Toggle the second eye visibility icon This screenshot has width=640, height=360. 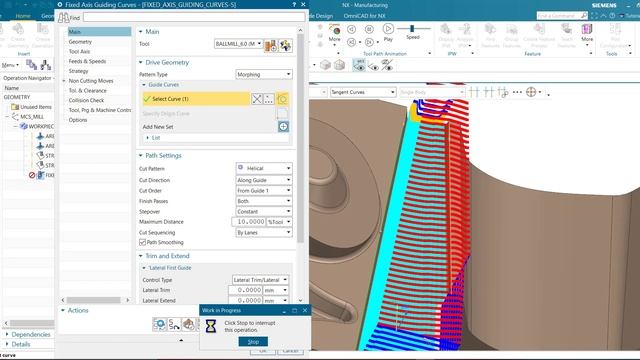pos(373,66)
